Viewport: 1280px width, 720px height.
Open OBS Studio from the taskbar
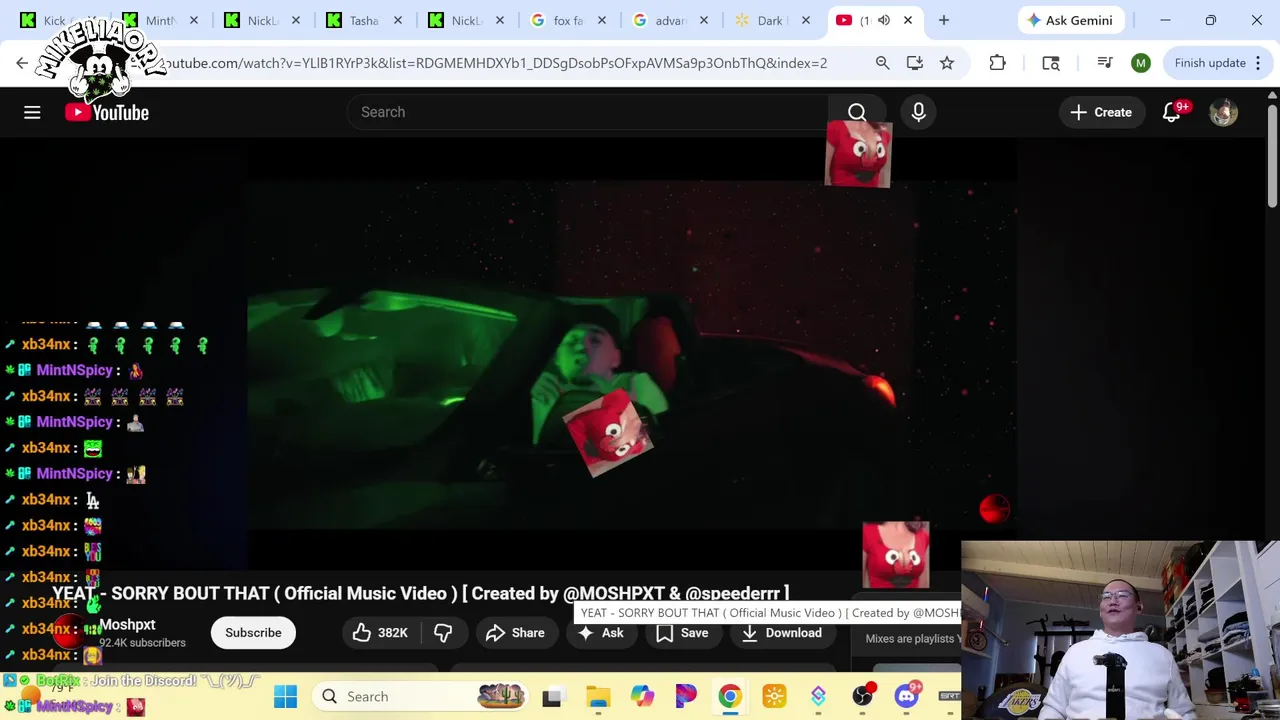click(862, 696)
